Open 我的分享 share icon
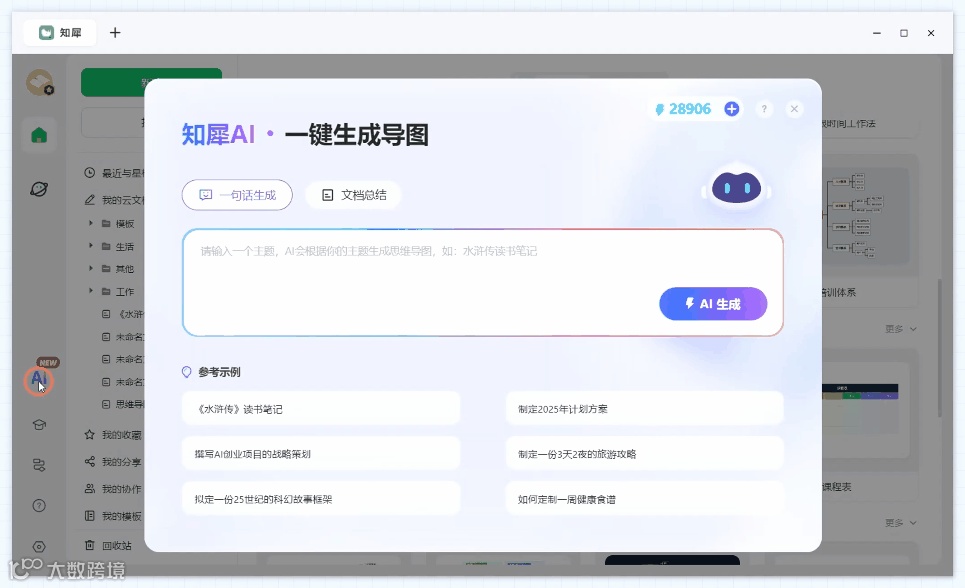The height and width of the screenshot is (588, 965). 90,461
